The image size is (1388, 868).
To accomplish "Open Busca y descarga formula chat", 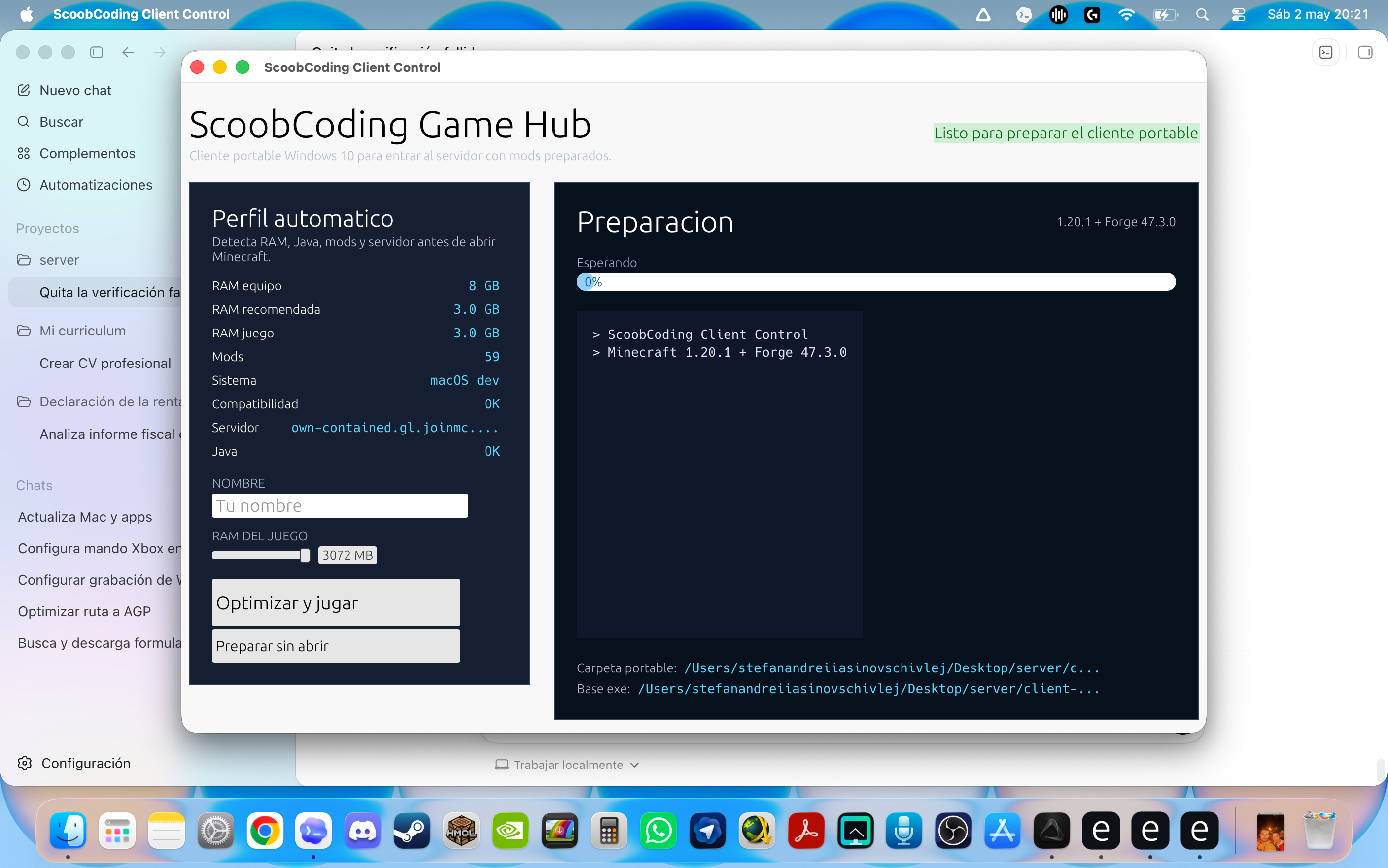I will 99,643.
